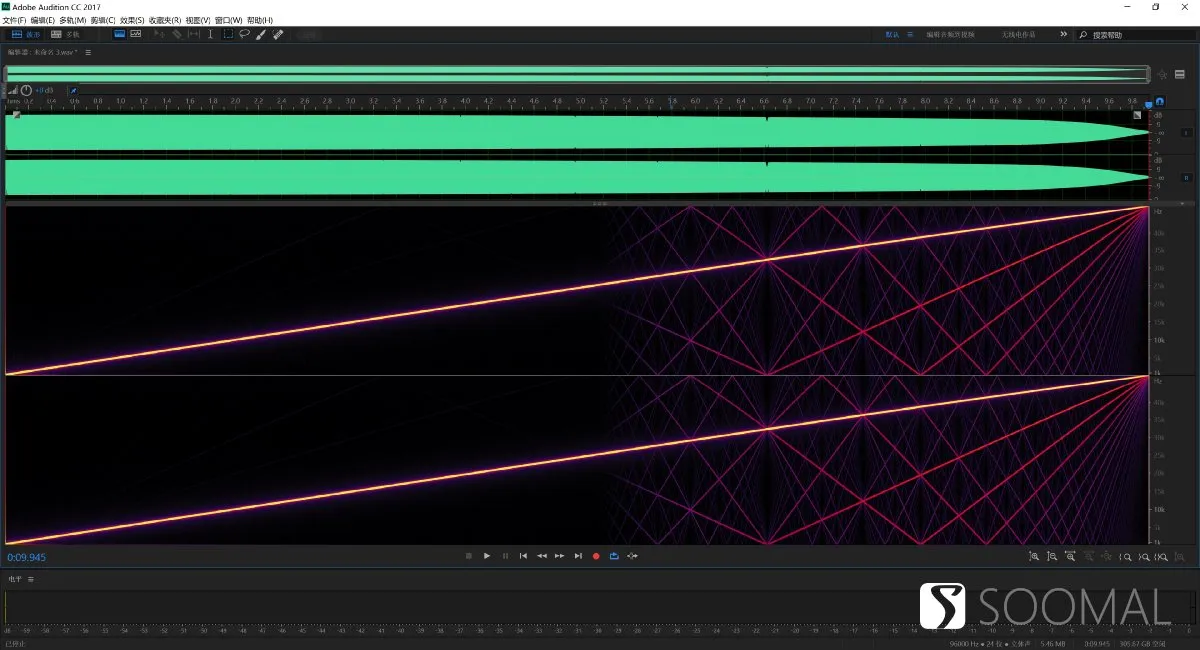Show the spectral pitch display
Viewport: 1200px width, 650px height.
tap(135, 34)
